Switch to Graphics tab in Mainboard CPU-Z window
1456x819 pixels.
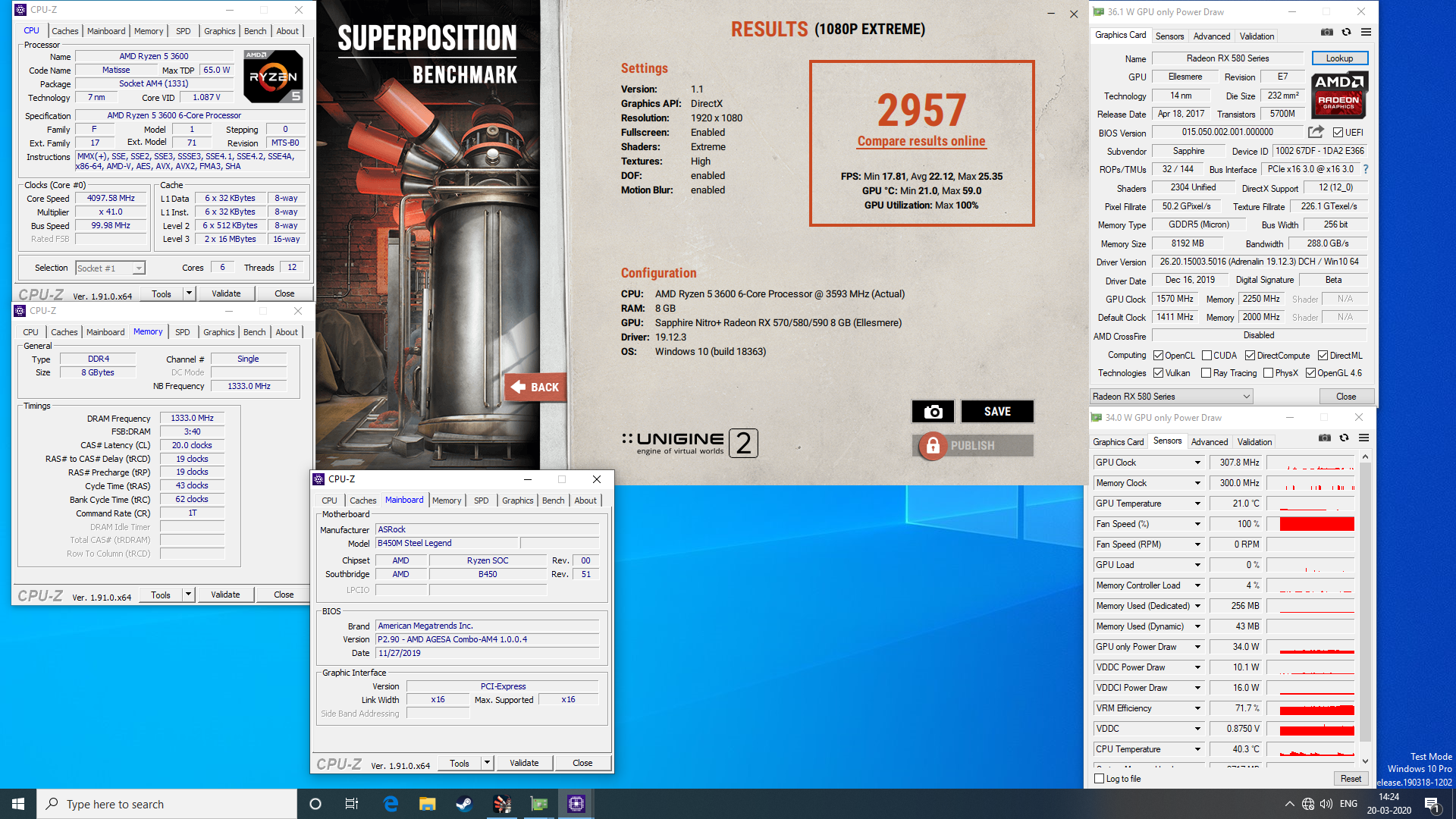tap(518, 500)
